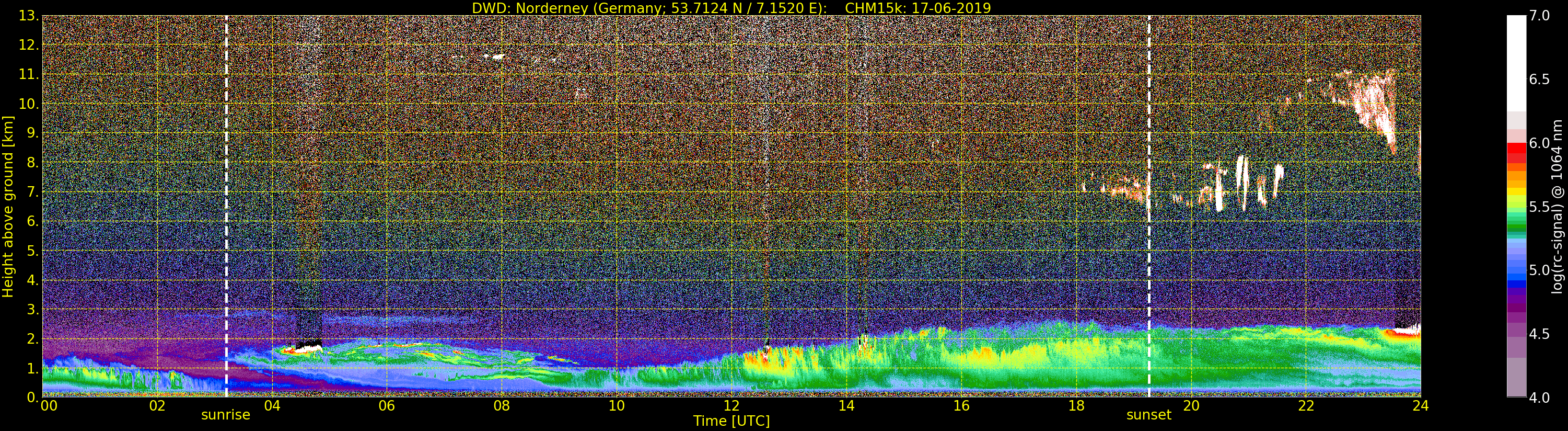Click the white top section of the colorbar
1568x431 pixels.
pyautogui.click(x=1516, y=63)
